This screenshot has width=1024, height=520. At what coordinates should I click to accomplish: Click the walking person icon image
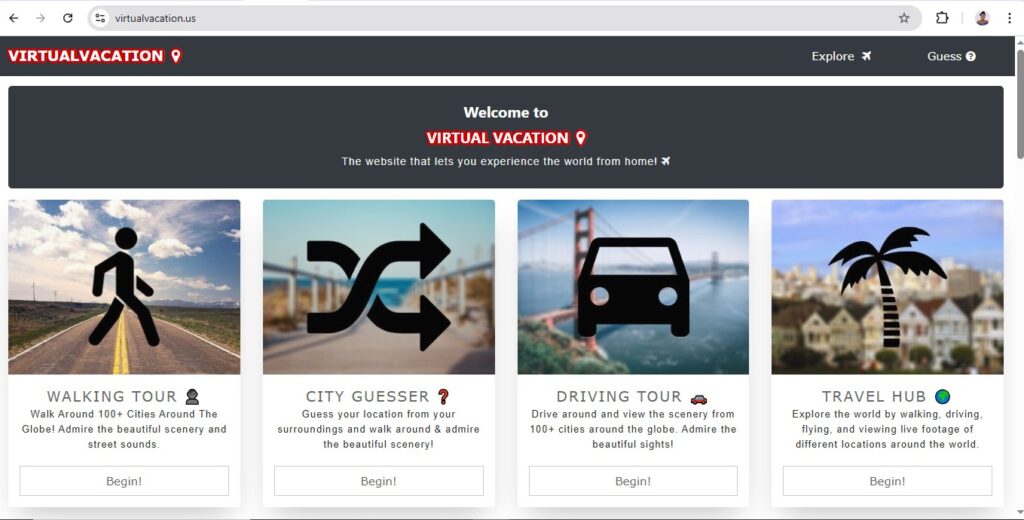tap(124, 287)
